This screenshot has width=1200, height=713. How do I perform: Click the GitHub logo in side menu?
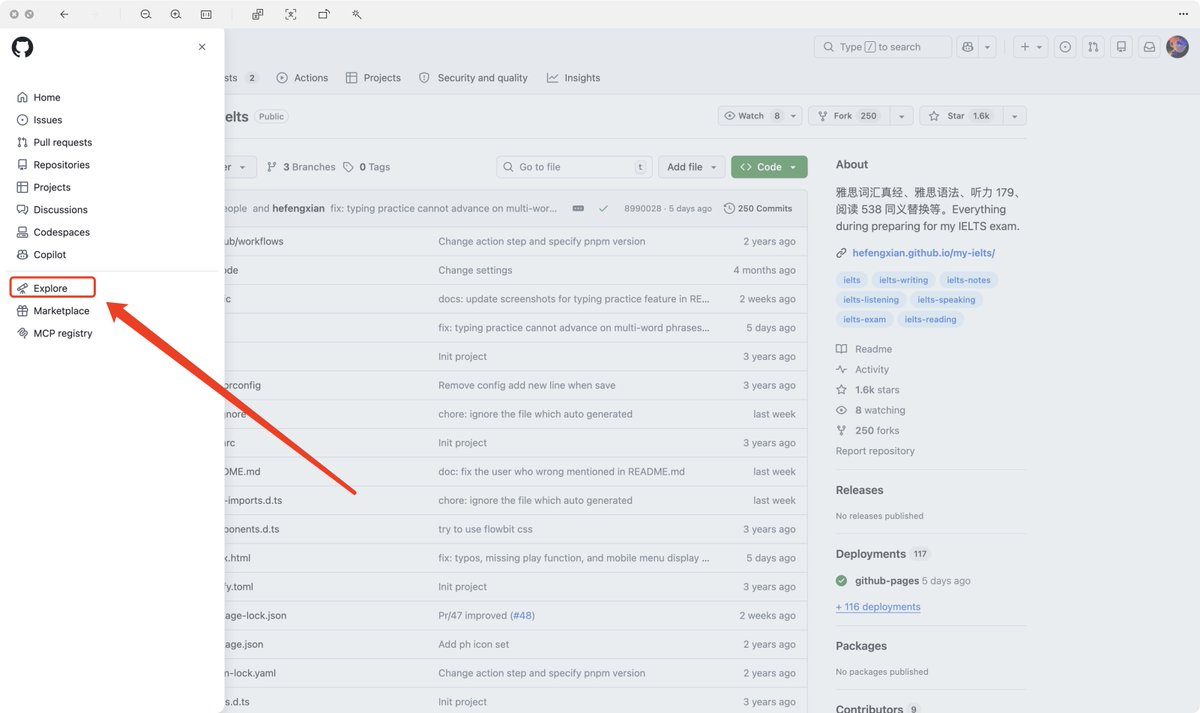click(x=22, y=47)
